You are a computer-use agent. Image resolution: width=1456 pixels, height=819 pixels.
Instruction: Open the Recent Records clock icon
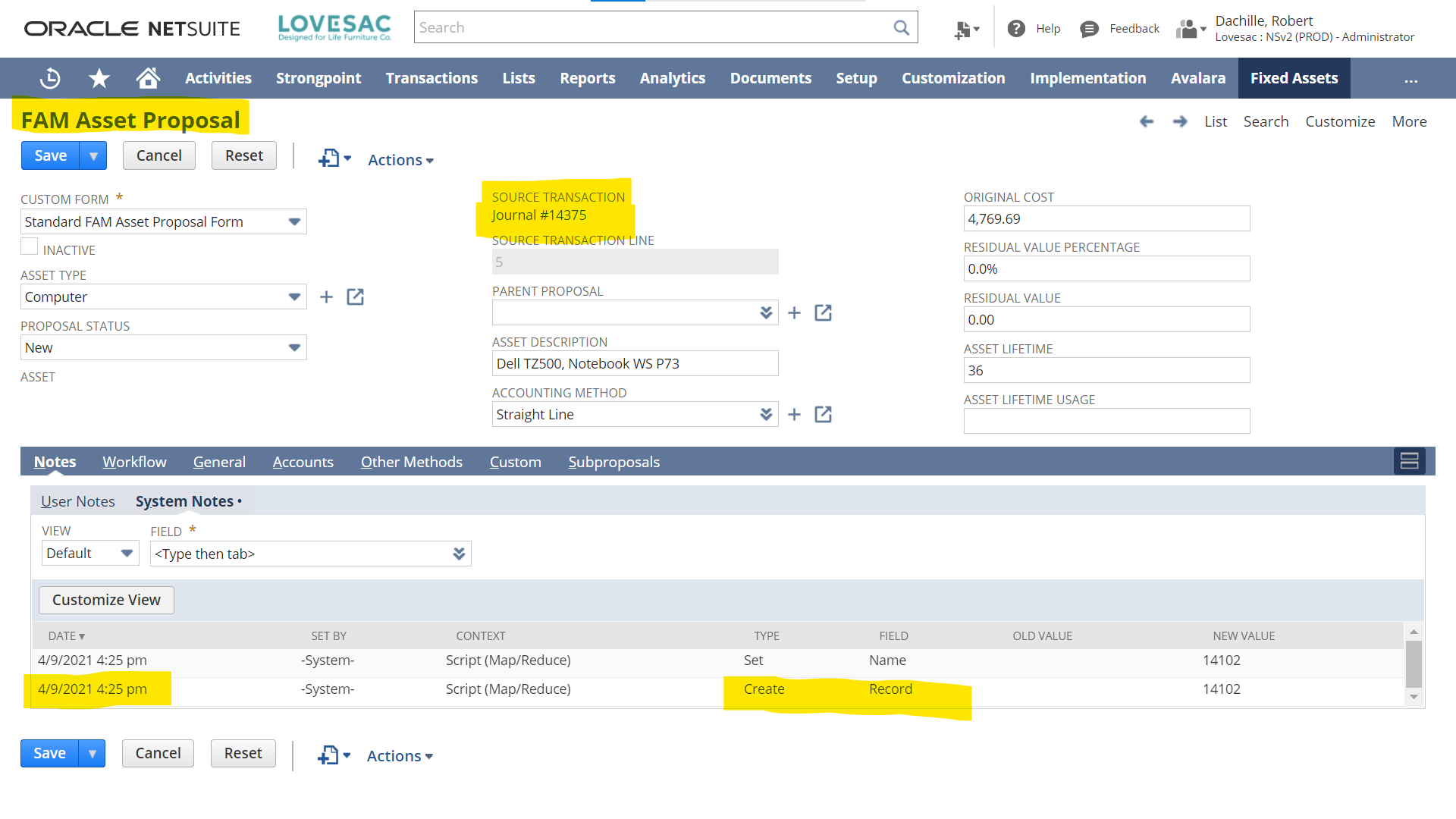[x=50, y=78]
